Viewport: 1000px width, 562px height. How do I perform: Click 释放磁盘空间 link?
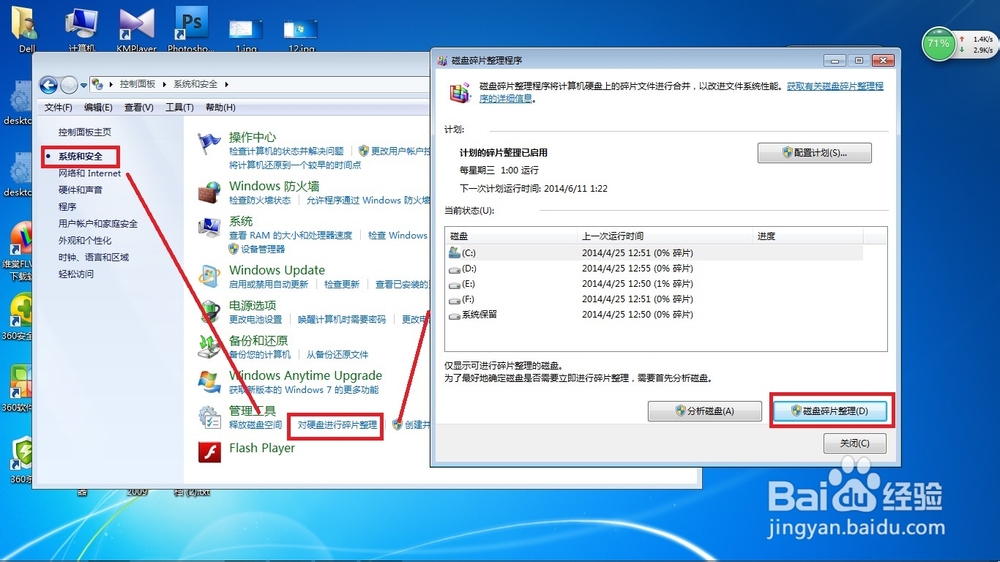(x=255, y=424)
